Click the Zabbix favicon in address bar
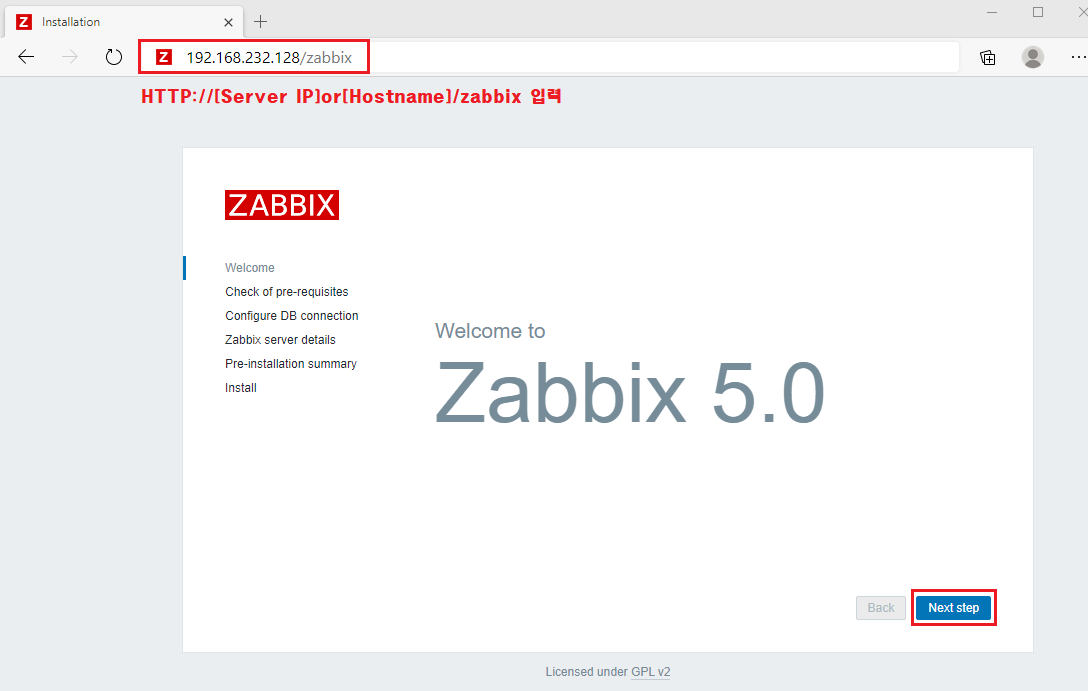The image size is (1088, 691). pyautogui.click(x=164, y=57)
